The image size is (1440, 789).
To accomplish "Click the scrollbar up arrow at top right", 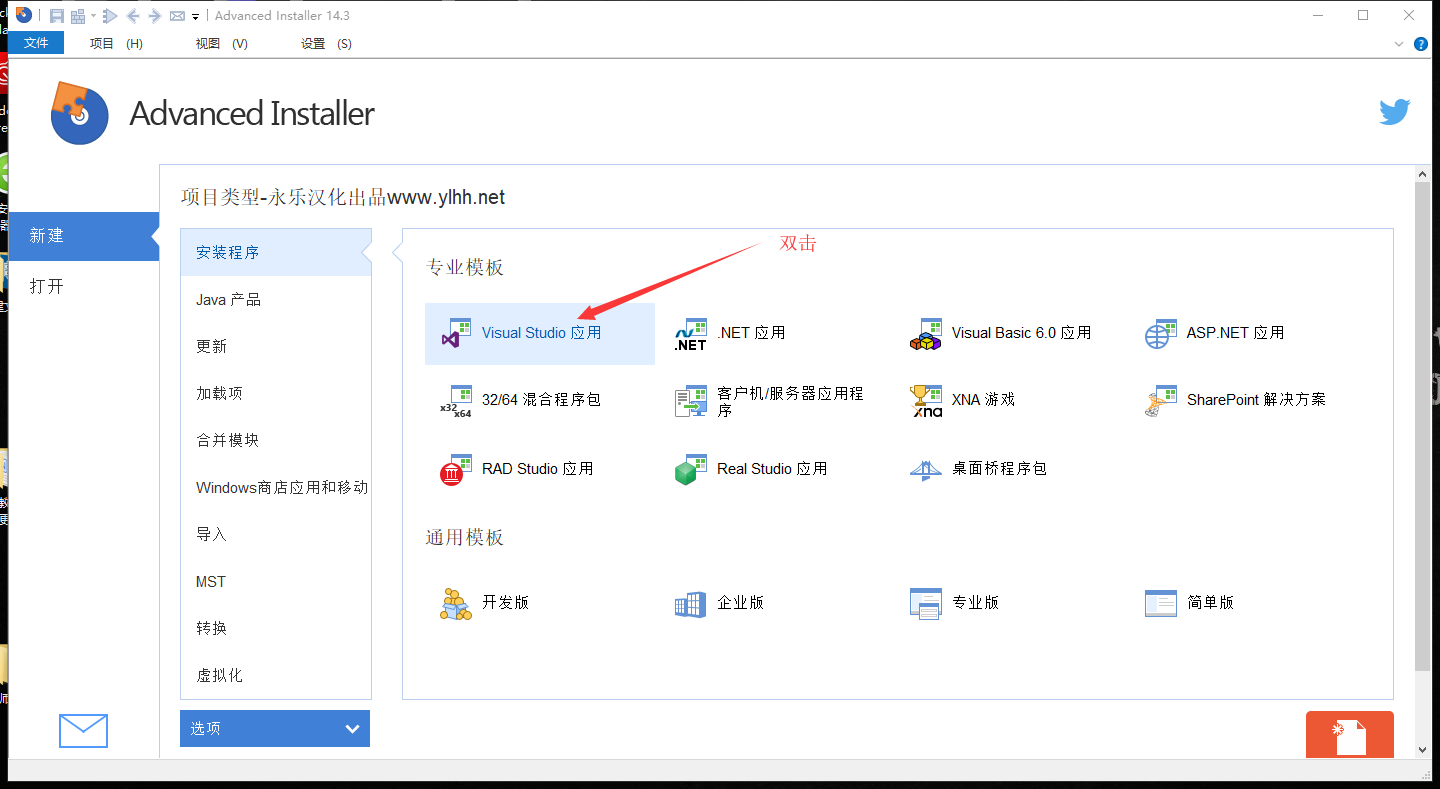I will (x=1423, y=174).
